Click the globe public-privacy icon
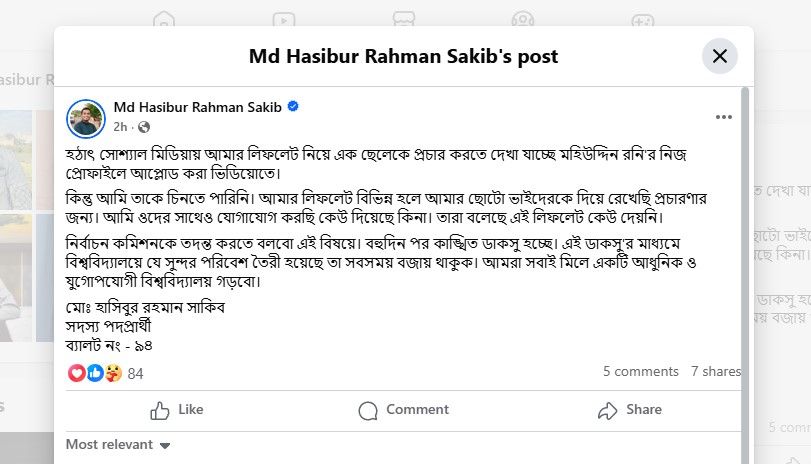The height and width of the screenshot is (464, 811). [144, 127]
